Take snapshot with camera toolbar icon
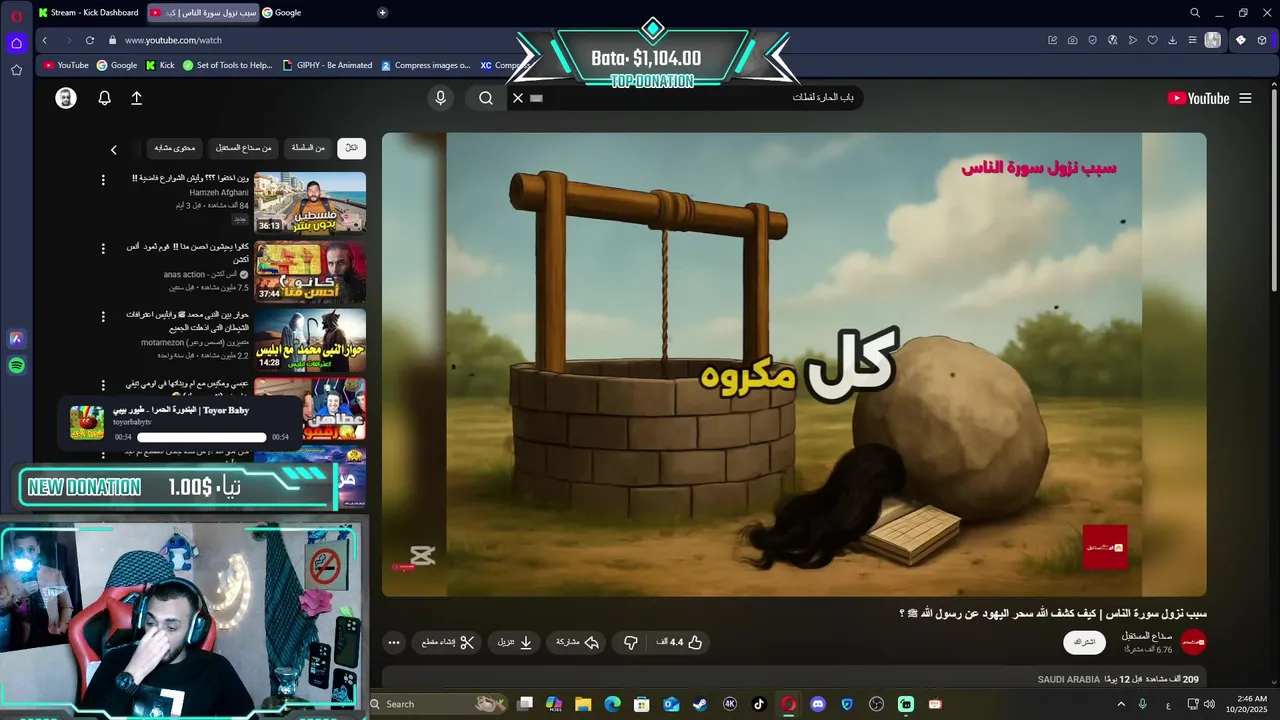Screen dimensions: 1280x720 coord(1072,40)
